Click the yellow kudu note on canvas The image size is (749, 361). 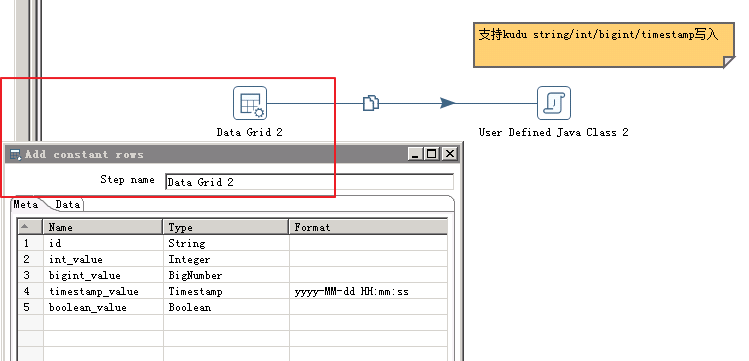click(604, 44)
